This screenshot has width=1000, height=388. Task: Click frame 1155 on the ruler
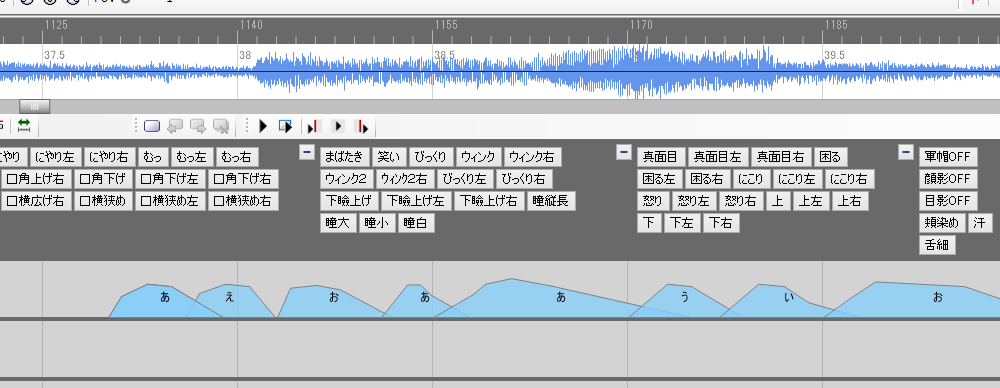pos(446,25)
